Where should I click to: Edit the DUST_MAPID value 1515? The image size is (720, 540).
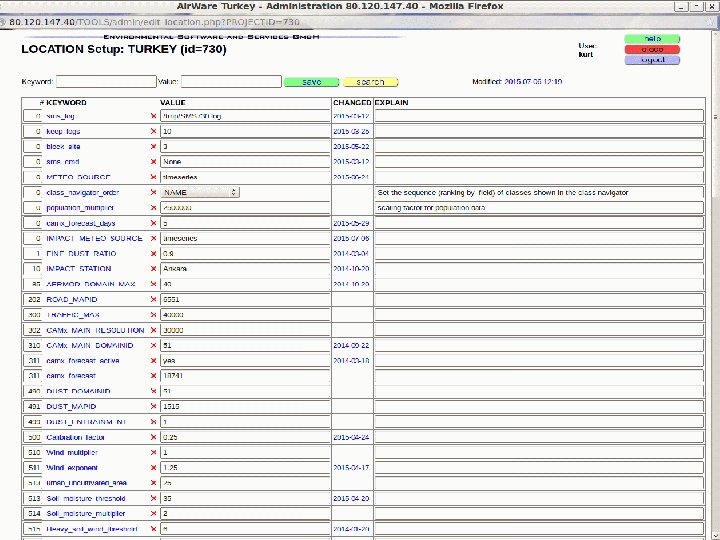(x=245, y=406)
